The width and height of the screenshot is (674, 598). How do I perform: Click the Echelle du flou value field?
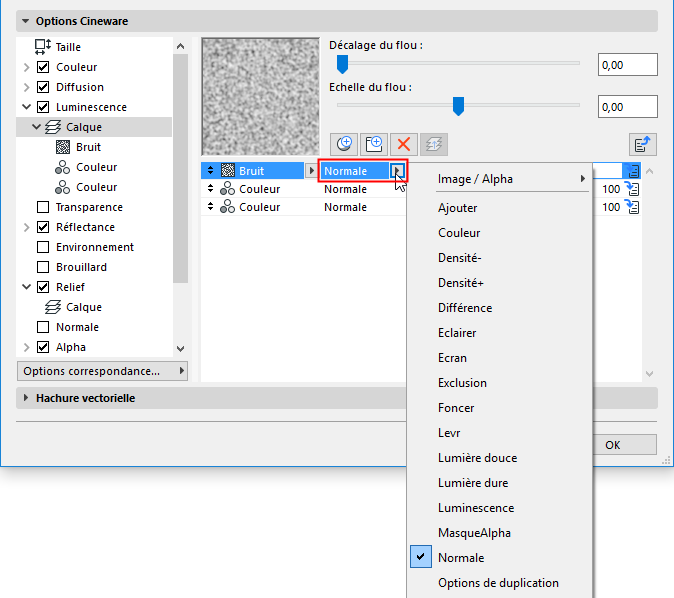point(627,107)
